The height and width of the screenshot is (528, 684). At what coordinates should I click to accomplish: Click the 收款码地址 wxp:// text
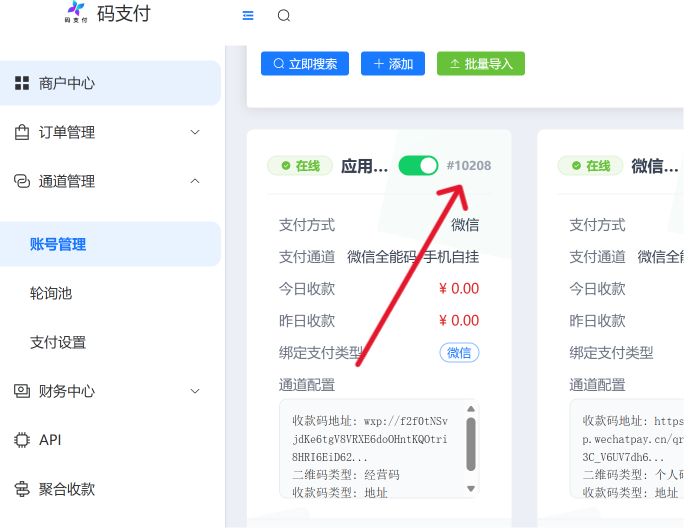(370, 439)
